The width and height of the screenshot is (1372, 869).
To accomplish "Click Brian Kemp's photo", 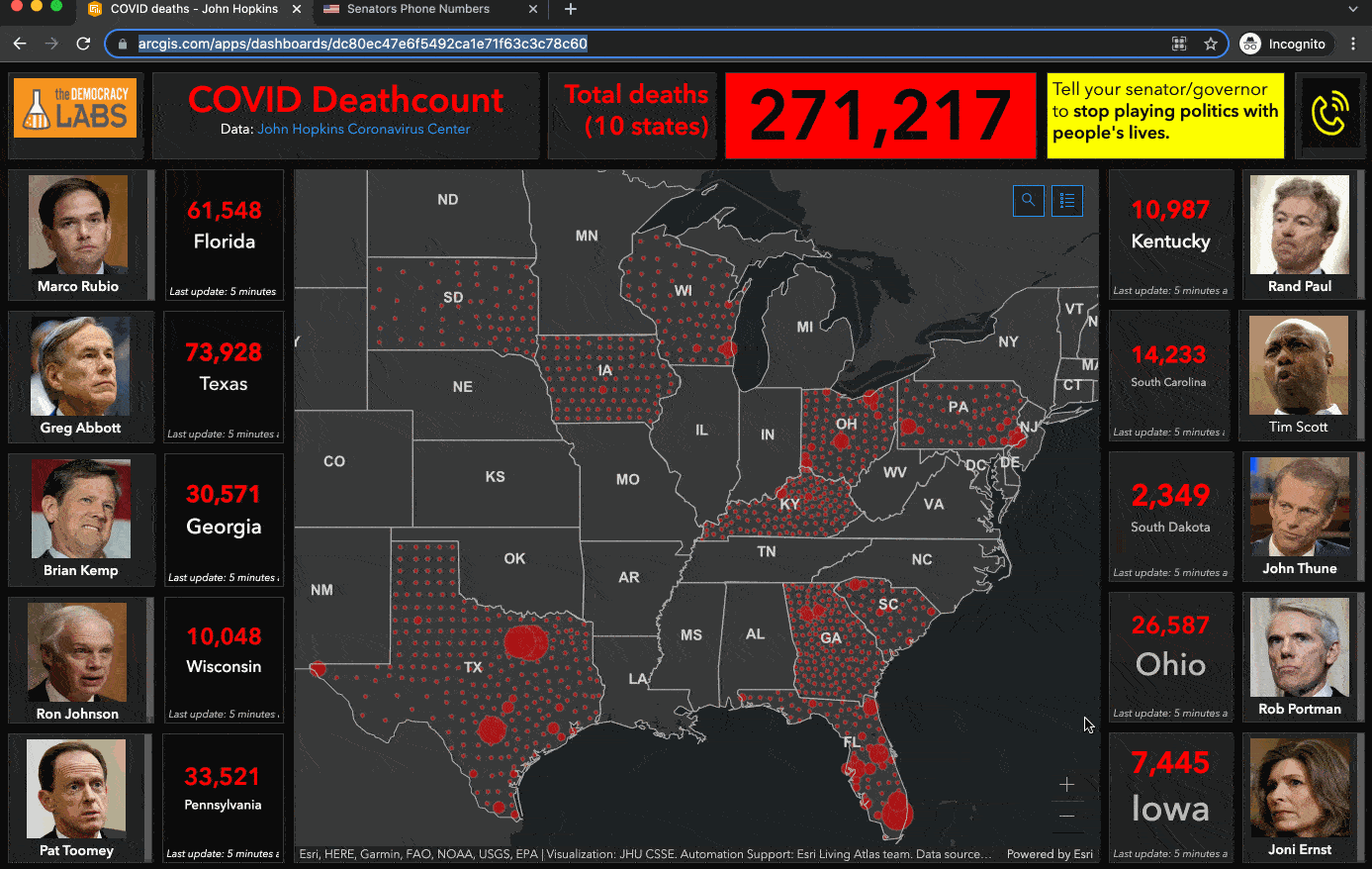I will [x=81, y=509].
